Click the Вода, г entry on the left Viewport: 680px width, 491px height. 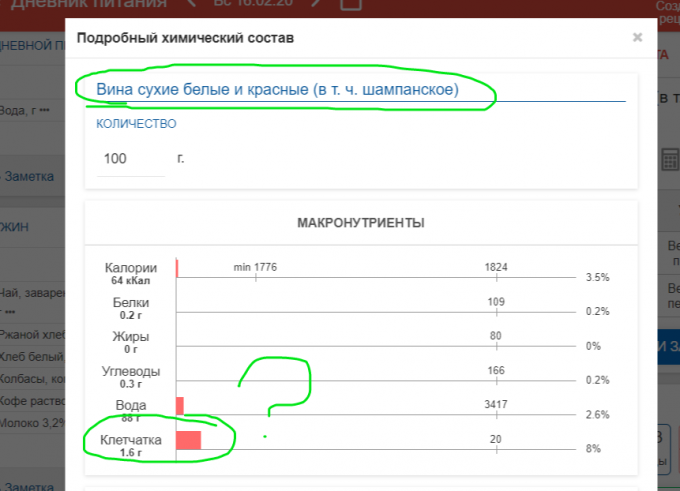click(25, 111)
